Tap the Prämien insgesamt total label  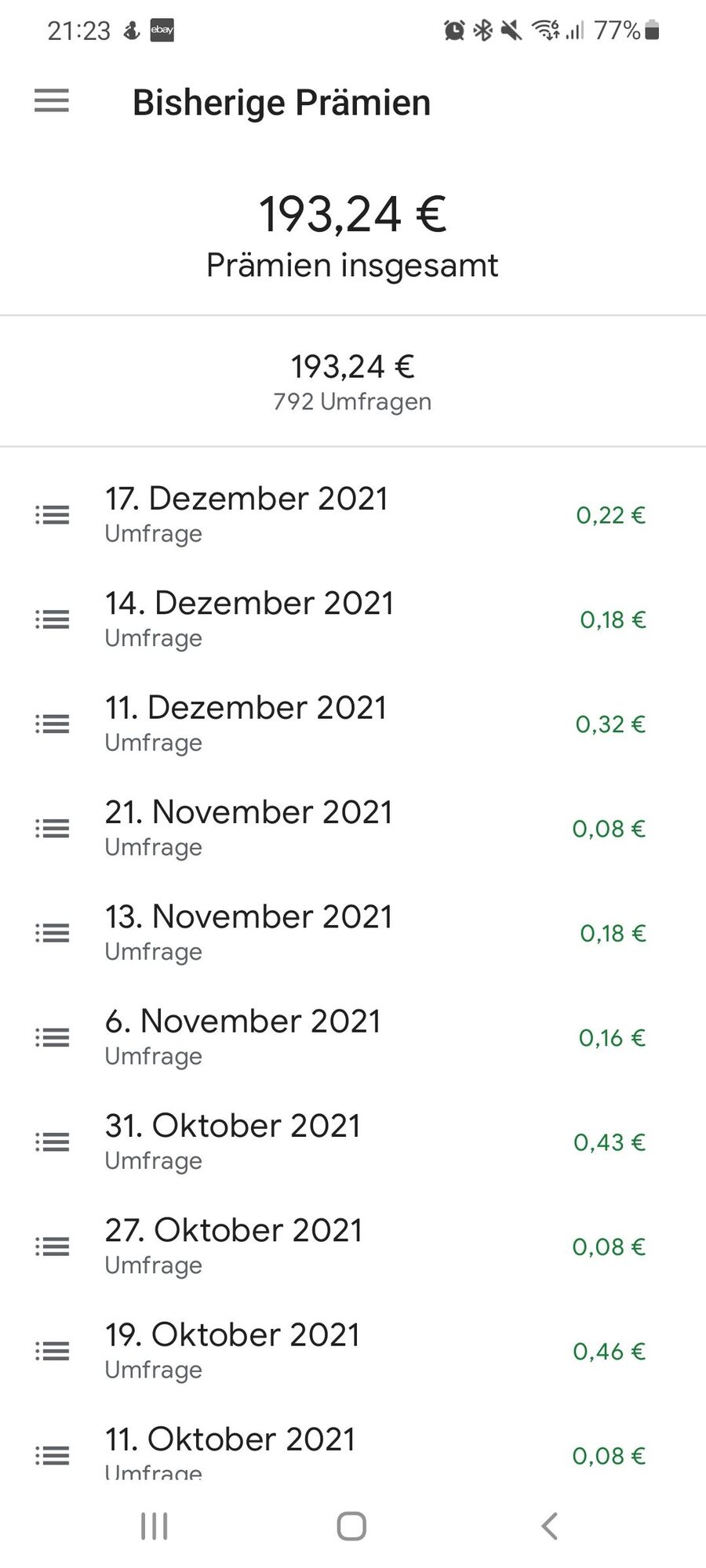click(x=352, y=265)
